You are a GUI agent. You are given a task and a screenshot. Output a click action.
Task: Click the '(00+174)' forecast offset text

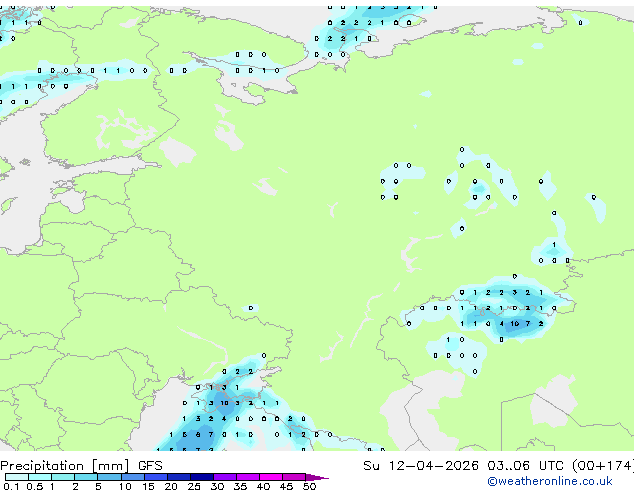(603, 466)
